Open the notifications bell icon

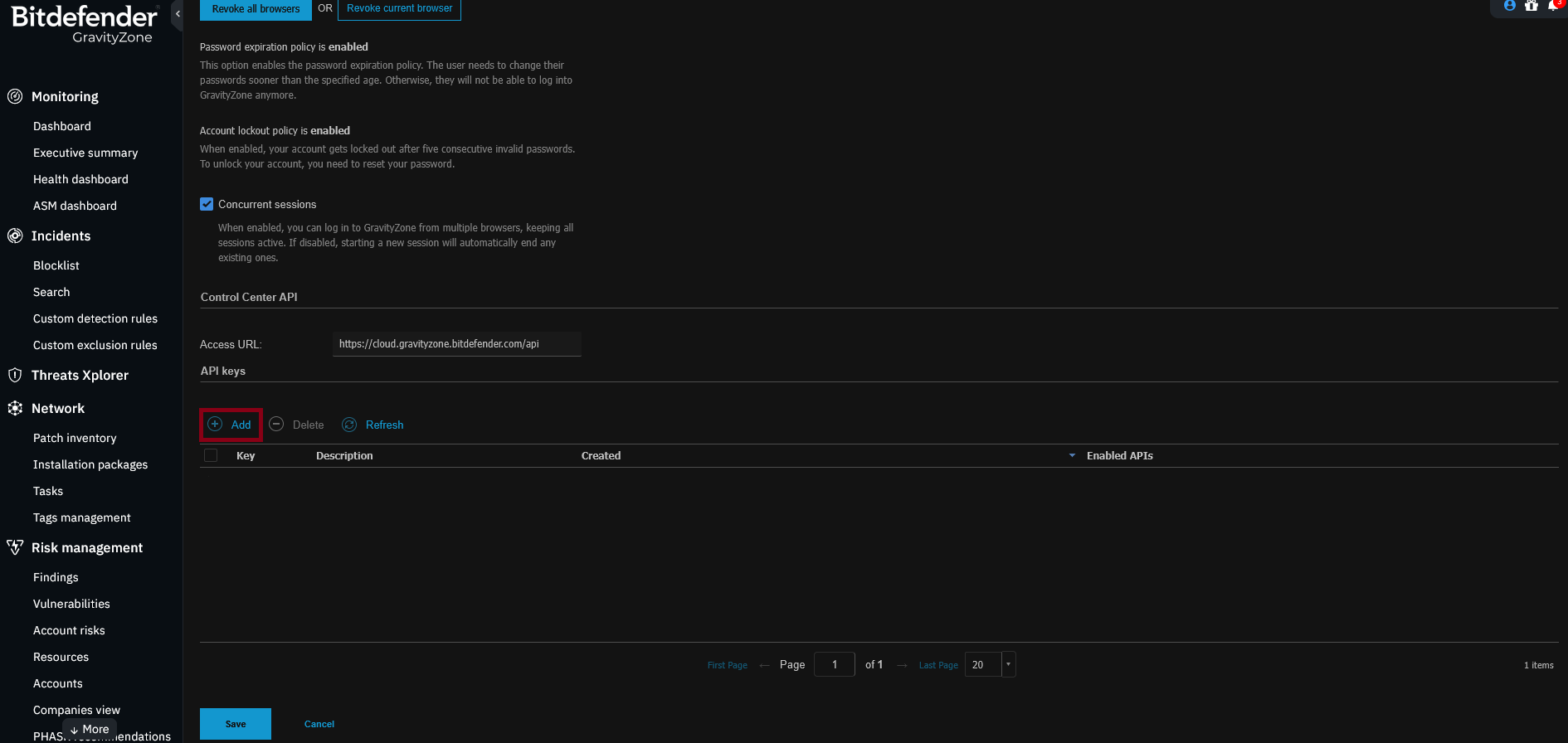(x=1553, y=6)
